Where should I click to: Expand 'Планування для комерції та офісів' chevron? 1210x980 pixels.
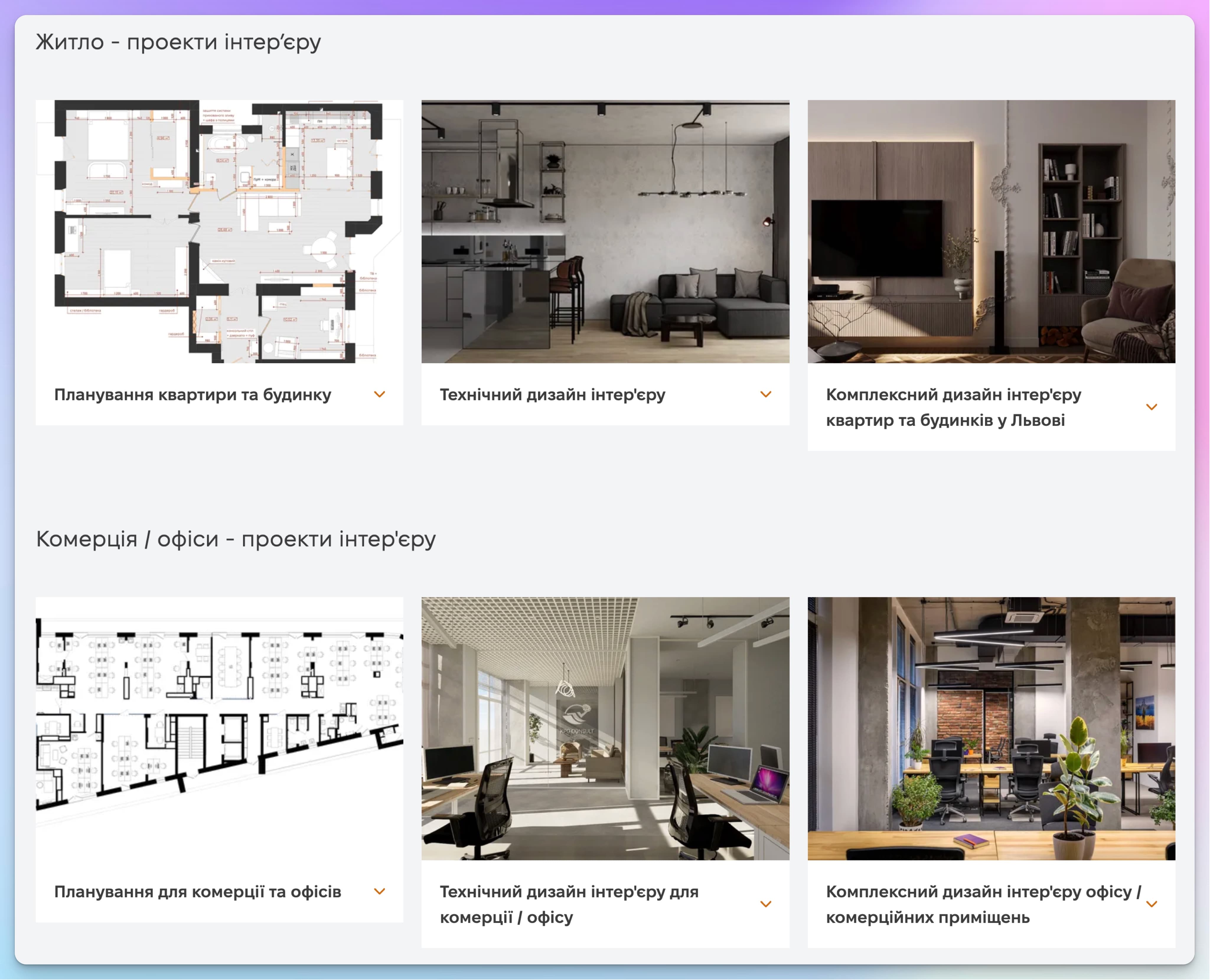tap(379, 891)
